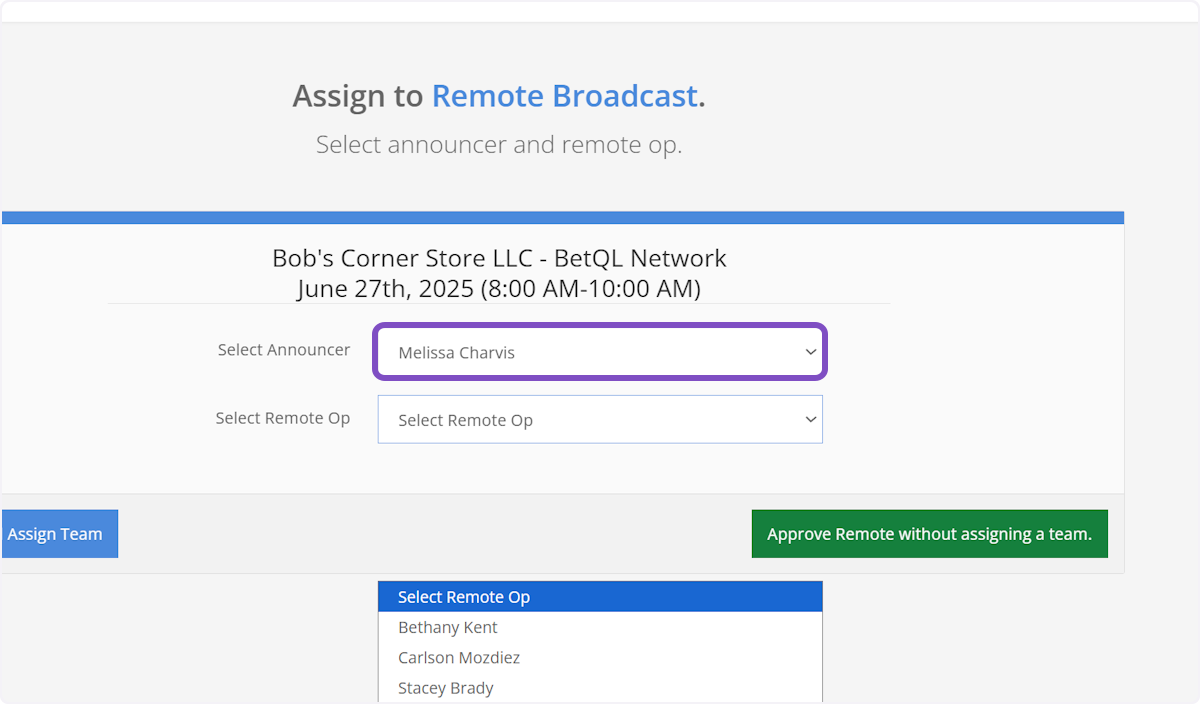Click the Bob's Corner Store LLC title
This screenshot has height=704, width=1200.
pyautogui.click(x=395, y=258)
